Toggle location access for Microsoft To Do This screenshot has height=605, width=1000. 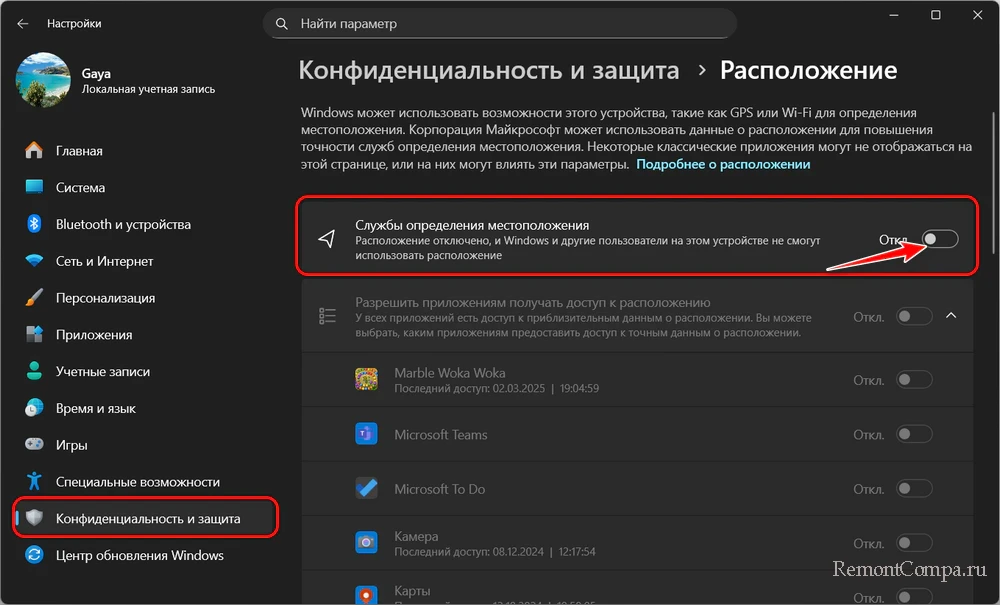[x=914, y=489]
